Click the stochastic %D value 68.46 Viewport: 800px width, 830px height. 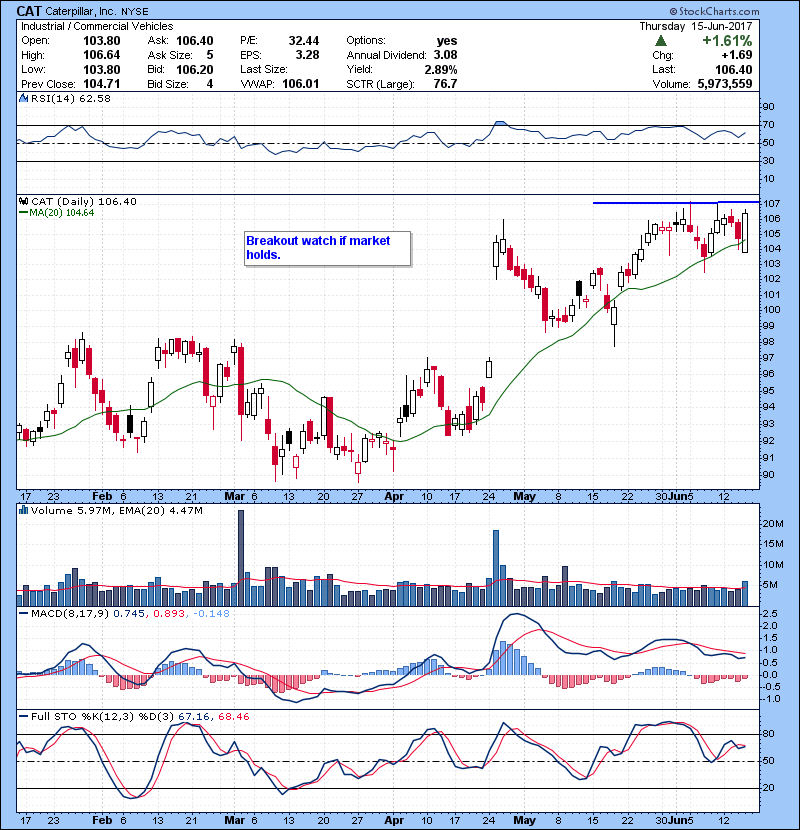(x=233, y=717)
